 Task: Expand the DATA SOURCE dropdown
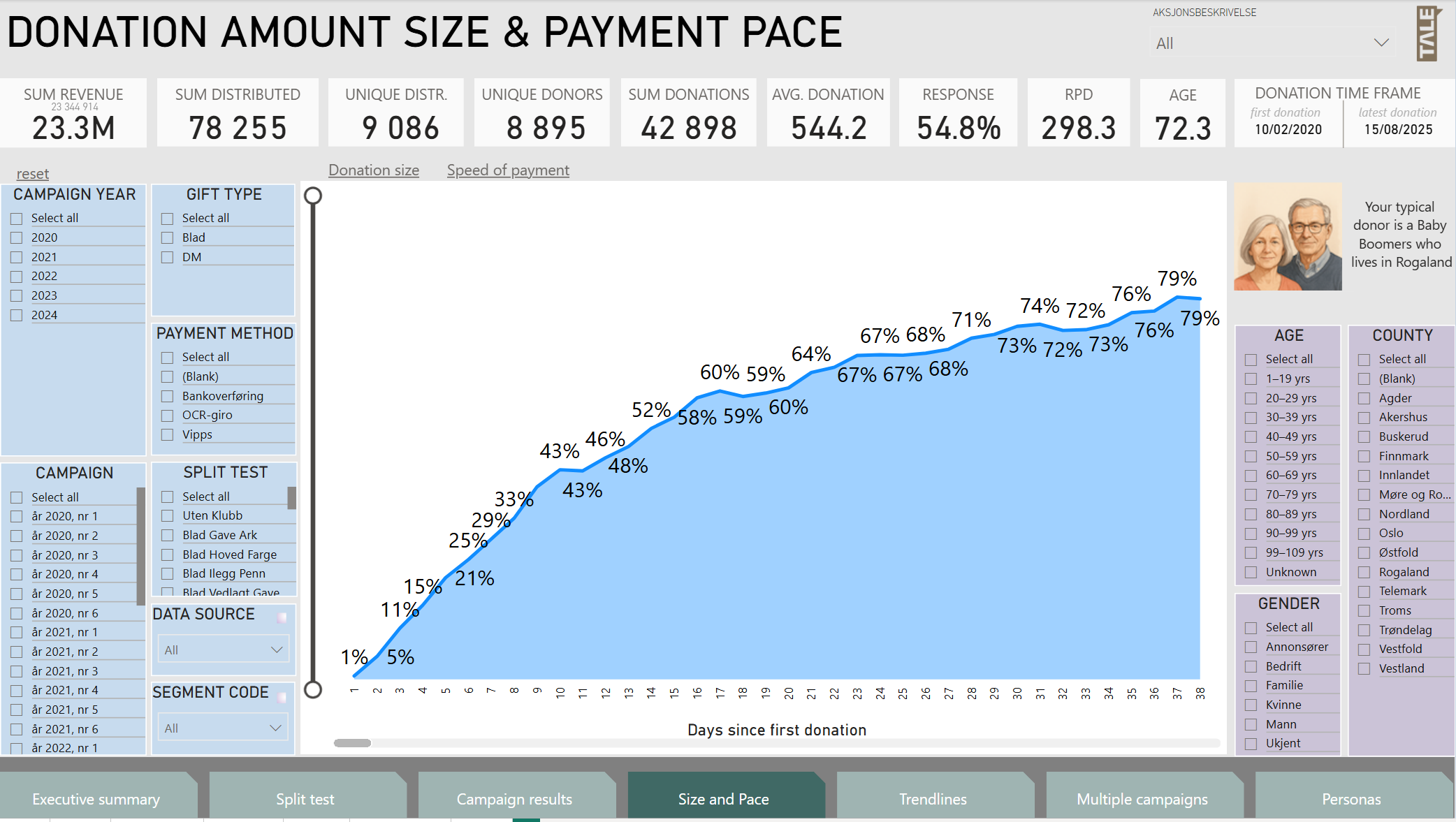[x=223, y=650]
